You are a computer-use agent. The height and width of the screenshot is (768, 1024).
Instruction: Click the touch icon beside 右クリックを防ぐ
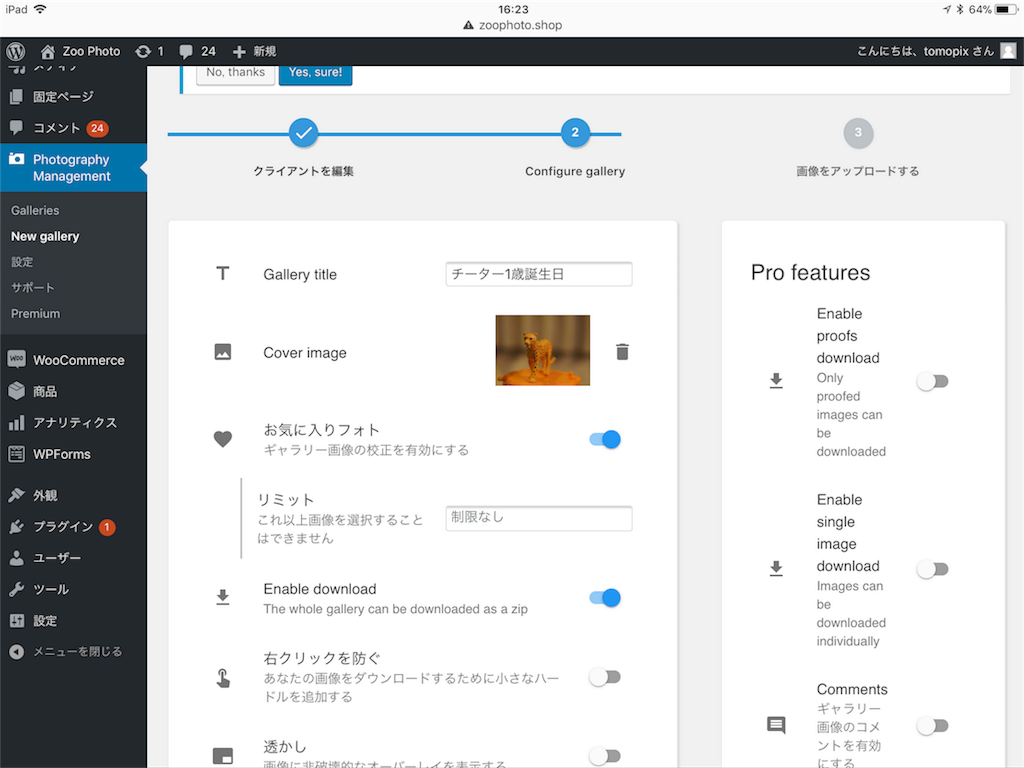[223, 678]
